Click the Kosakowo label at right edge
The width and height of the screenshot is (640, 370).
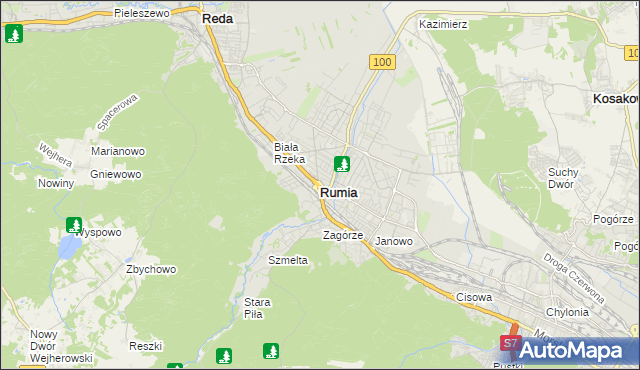coord(616,99)
